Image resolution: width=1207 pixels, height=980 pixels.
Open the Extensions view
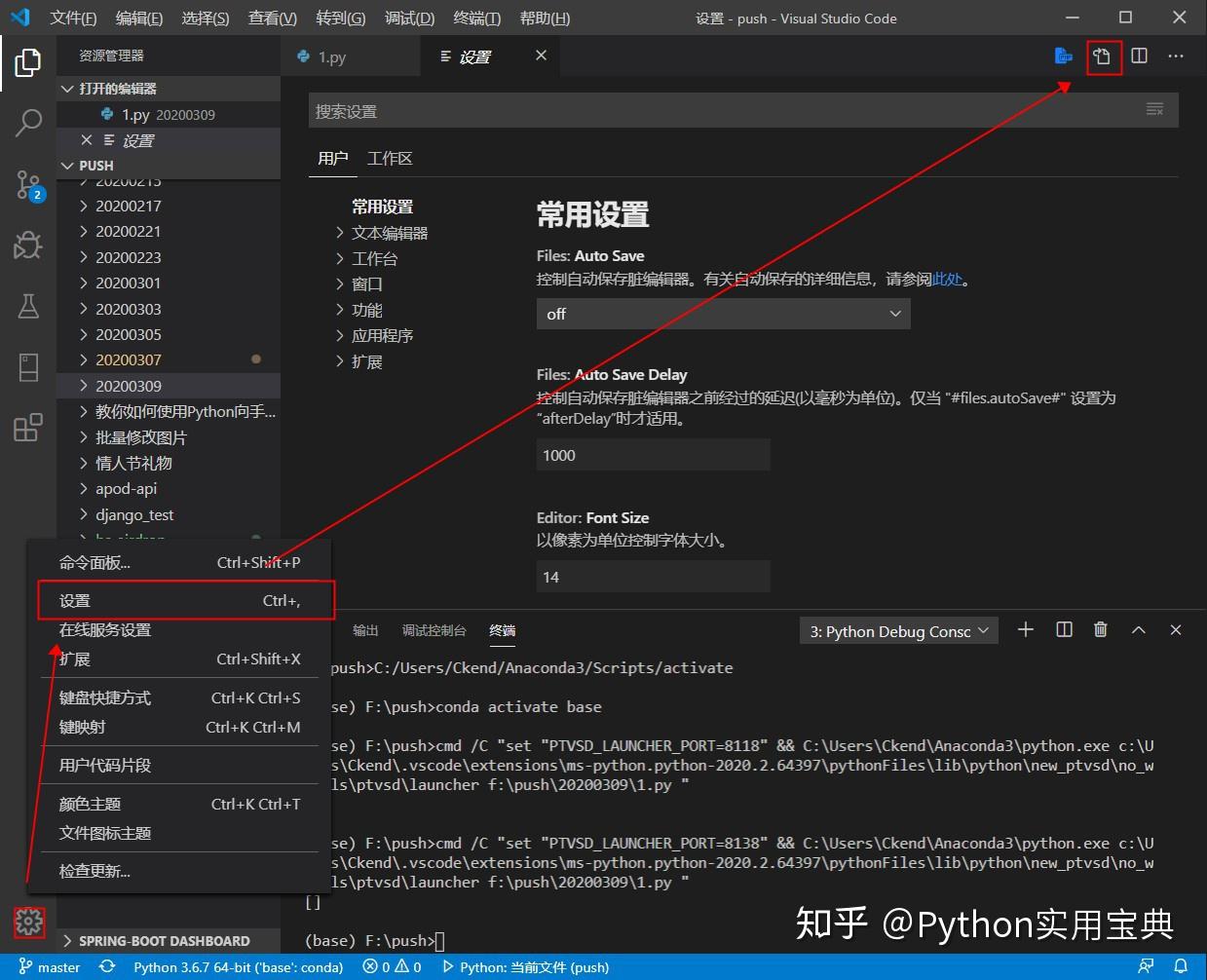pyautogui.click(x=27, y=428)
